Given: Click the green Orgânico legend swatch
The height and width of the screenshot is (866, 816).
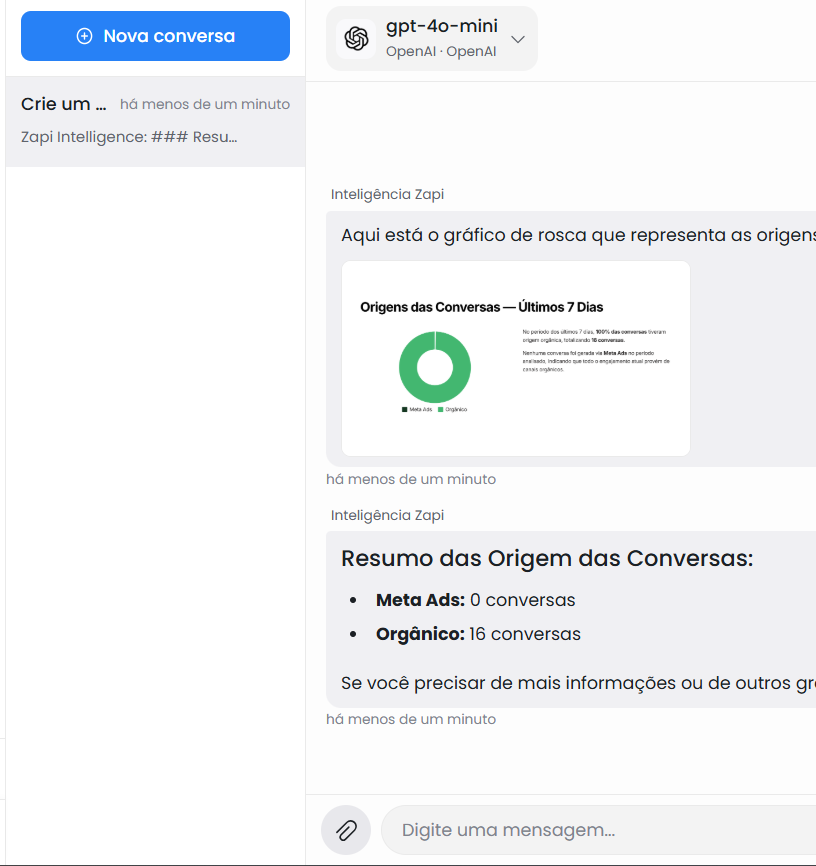Looking at the screenshot, I should pyautogui.click(x=440, y=409).
